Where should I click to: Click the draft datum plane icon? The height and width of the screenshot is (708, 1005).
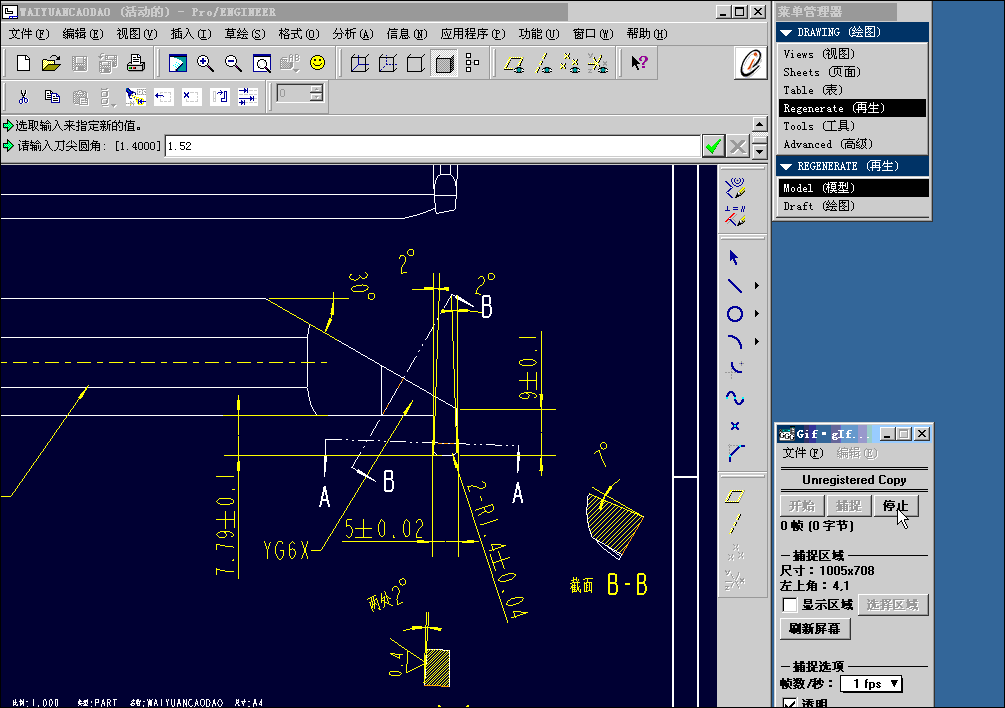tap(735, 496)
